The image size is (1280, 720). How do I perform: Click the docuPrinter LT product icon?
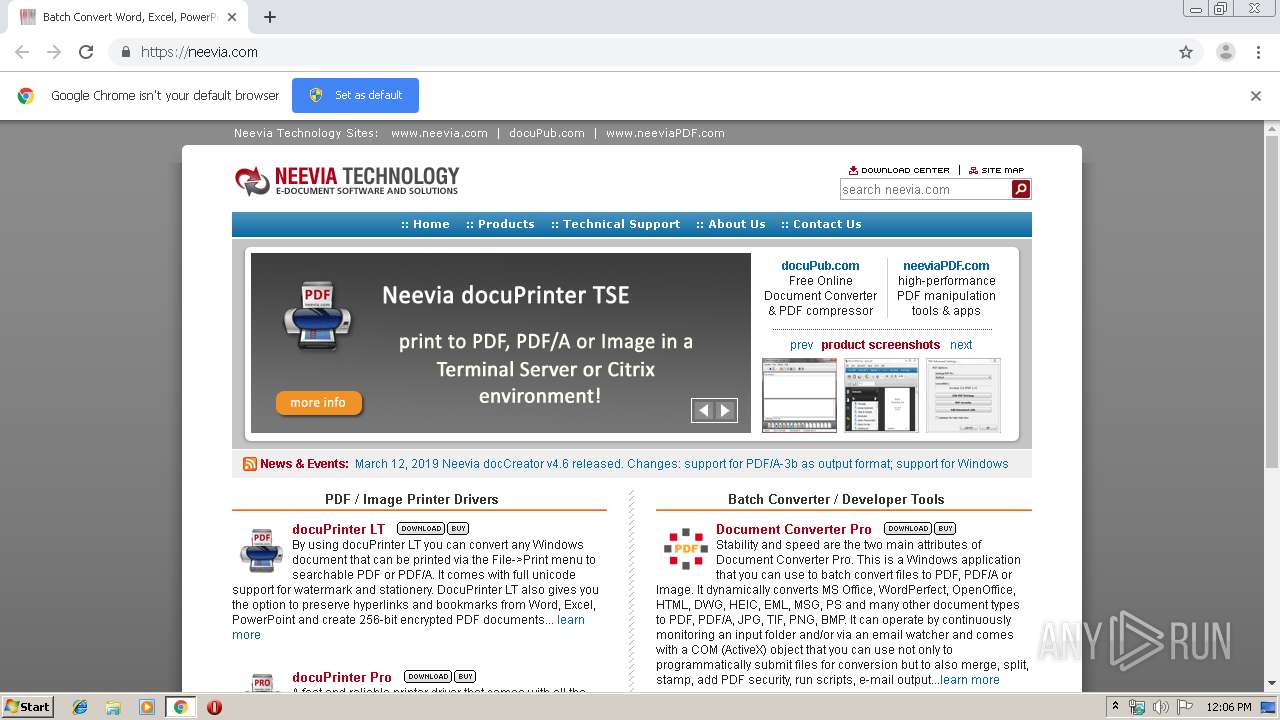point(261,551)
